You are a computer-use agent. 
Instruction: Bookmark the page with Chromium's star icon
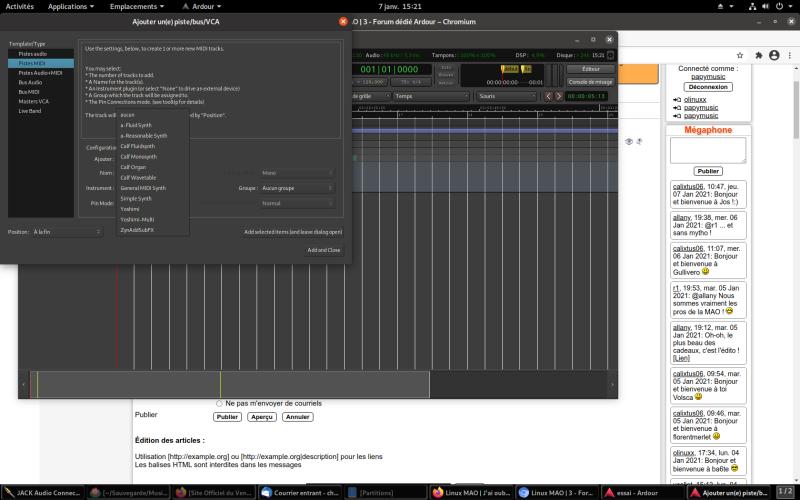(740, 55)
